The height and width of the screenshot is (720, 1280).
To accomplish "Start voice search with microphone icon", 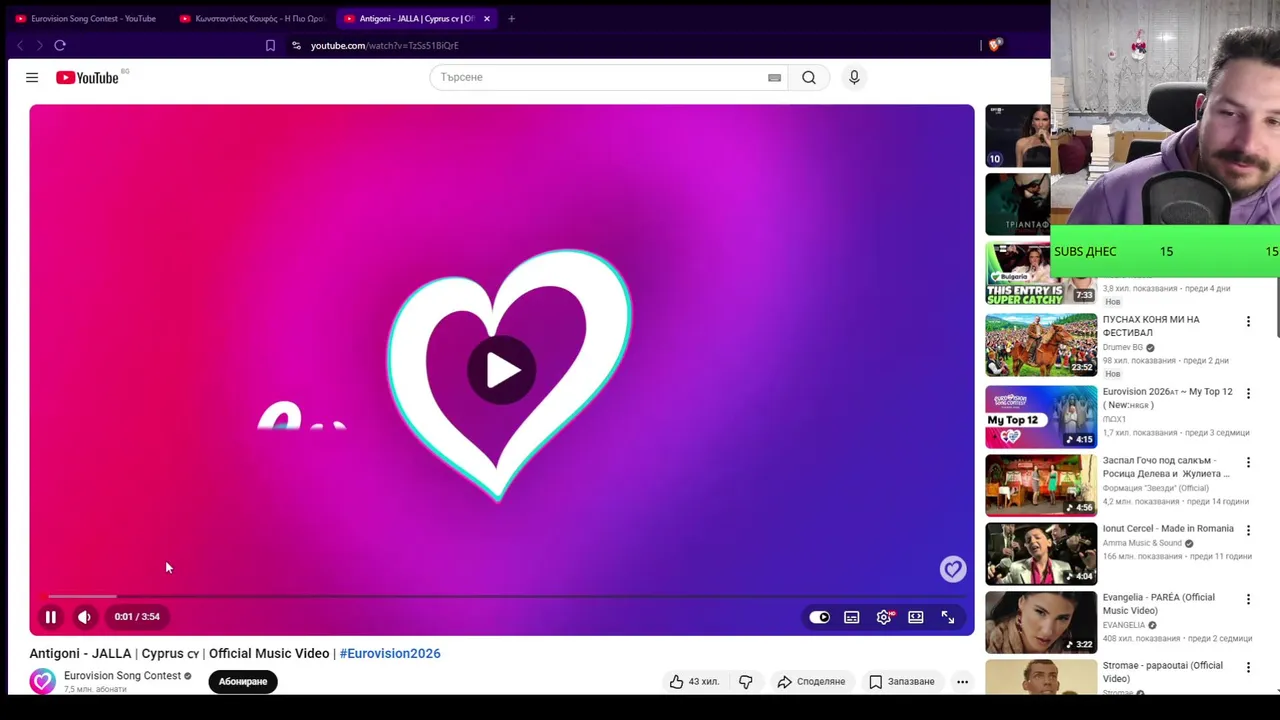I will tap(854, 77).
